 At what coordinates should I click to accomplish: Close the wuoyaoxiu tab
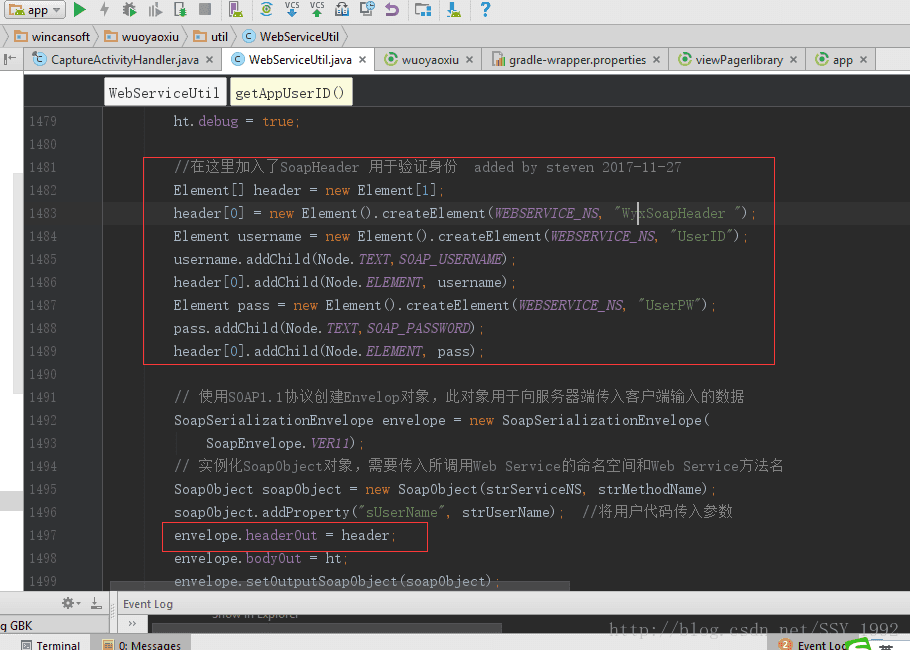click(x=470, y=60)
